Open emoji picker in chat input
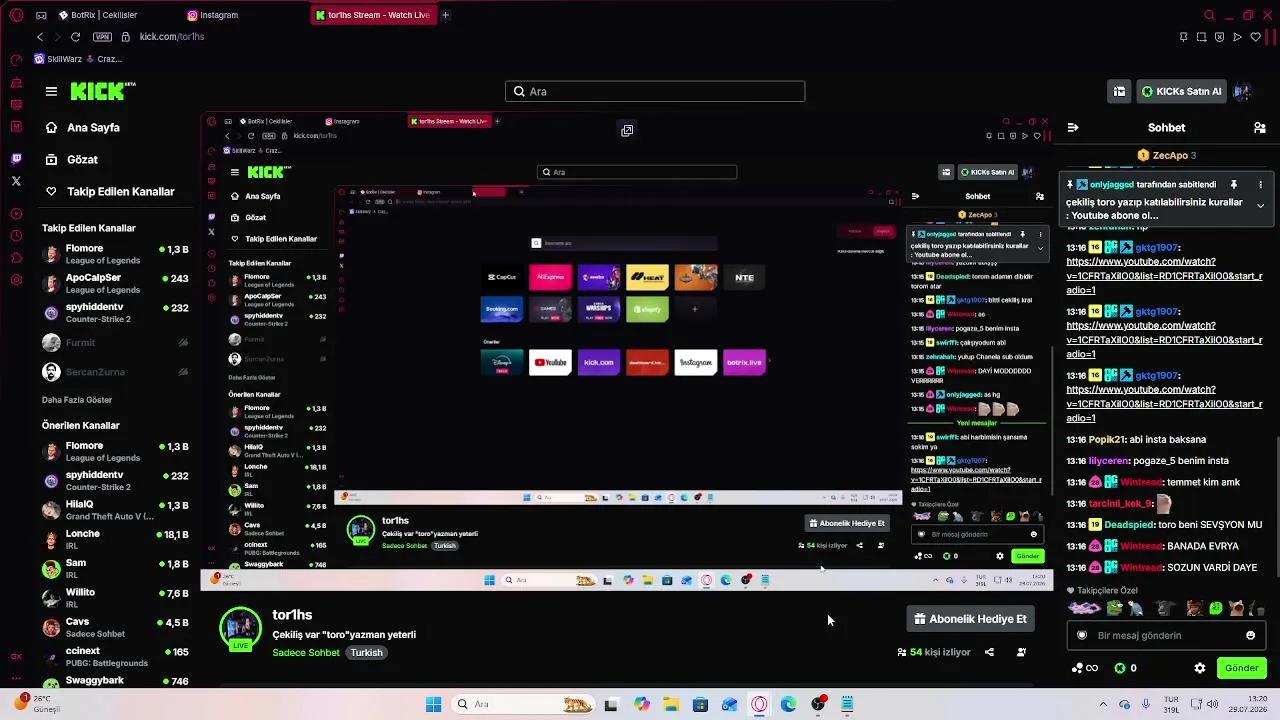The width and height of the screenshot is (1280, 720). pos(1250,635)
